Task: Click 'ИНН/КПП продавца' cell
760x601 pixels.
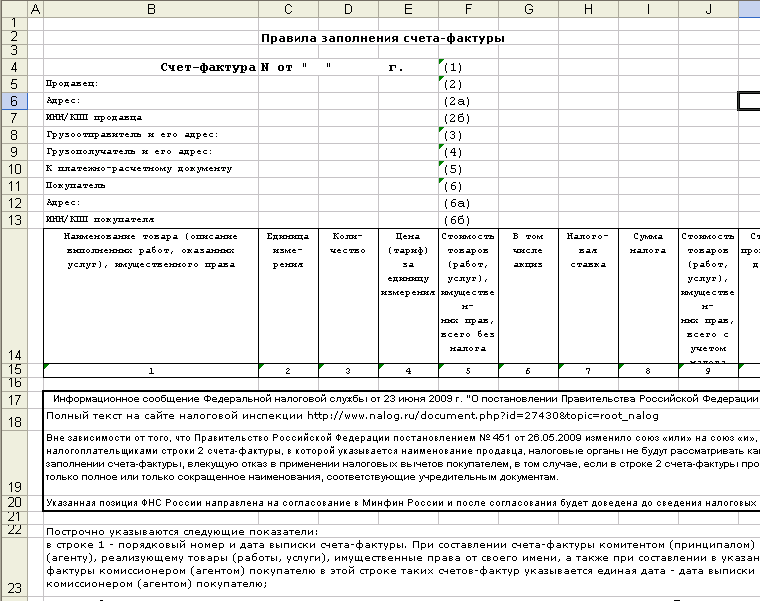Action: [151, 118]
